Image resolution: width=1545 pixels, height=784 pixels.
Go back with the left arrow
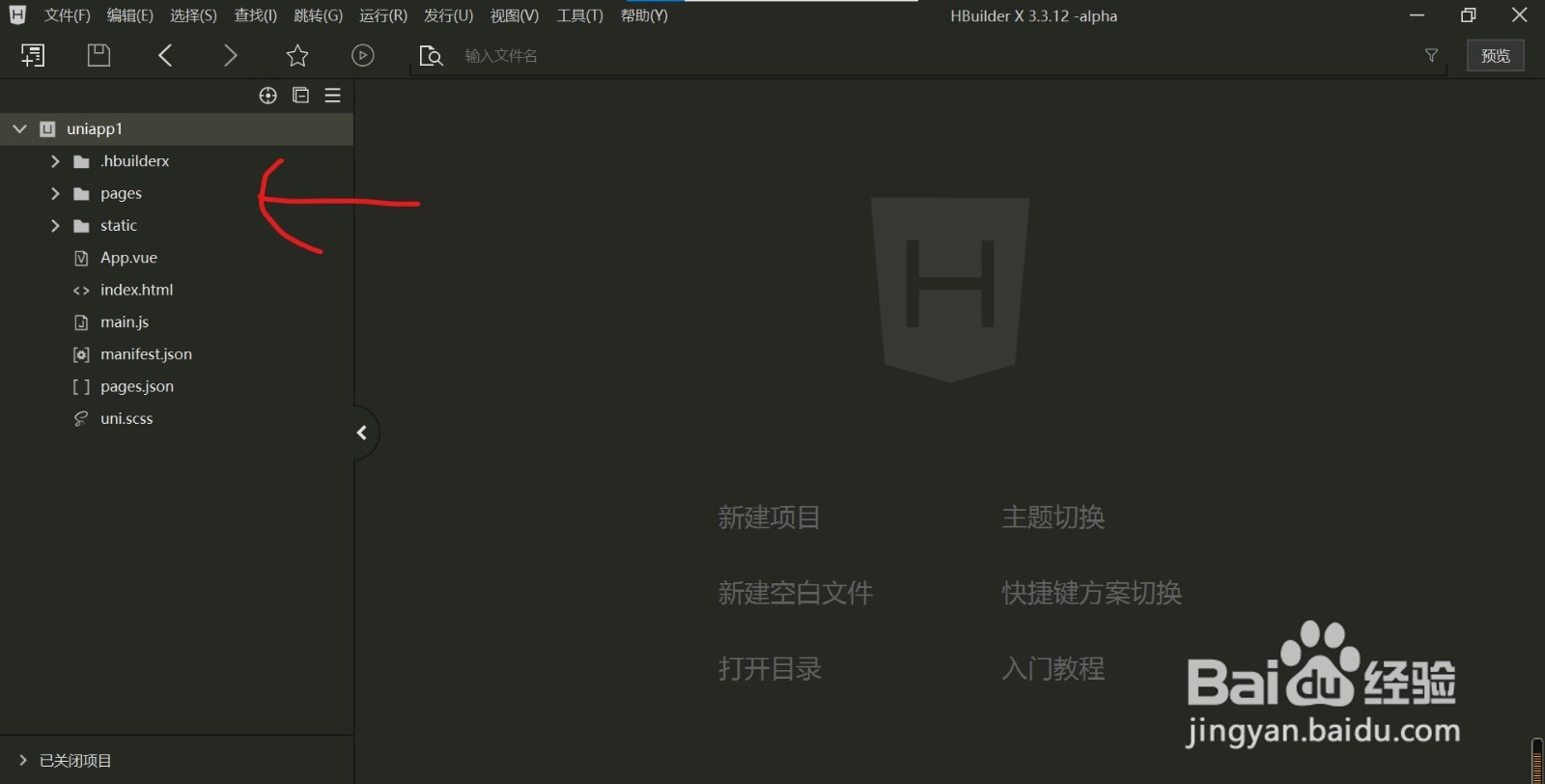[x=165, y=56]
